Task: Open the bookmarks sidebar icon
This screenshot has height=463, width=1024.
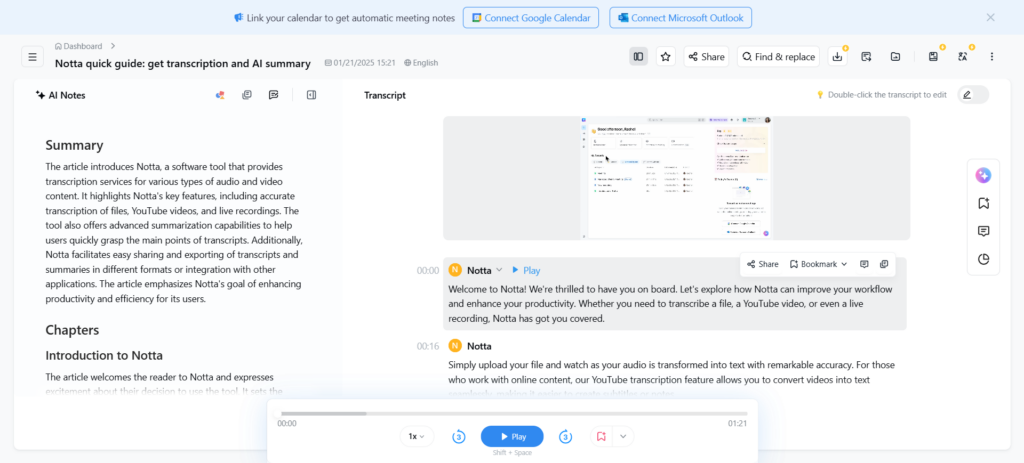Action: [x=984, y=203]
